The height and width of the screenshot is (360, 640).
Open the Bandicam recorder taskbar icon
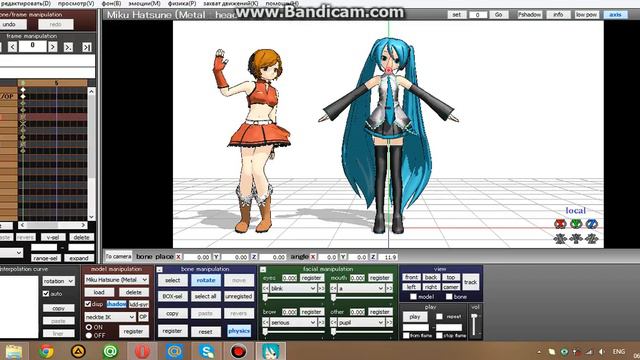tap(238, 351)
